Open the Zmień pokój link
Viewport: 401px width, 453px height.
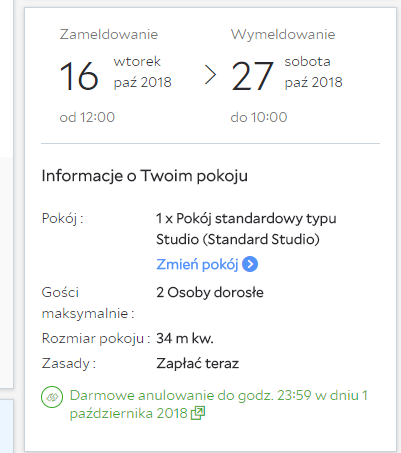[197, 264]
